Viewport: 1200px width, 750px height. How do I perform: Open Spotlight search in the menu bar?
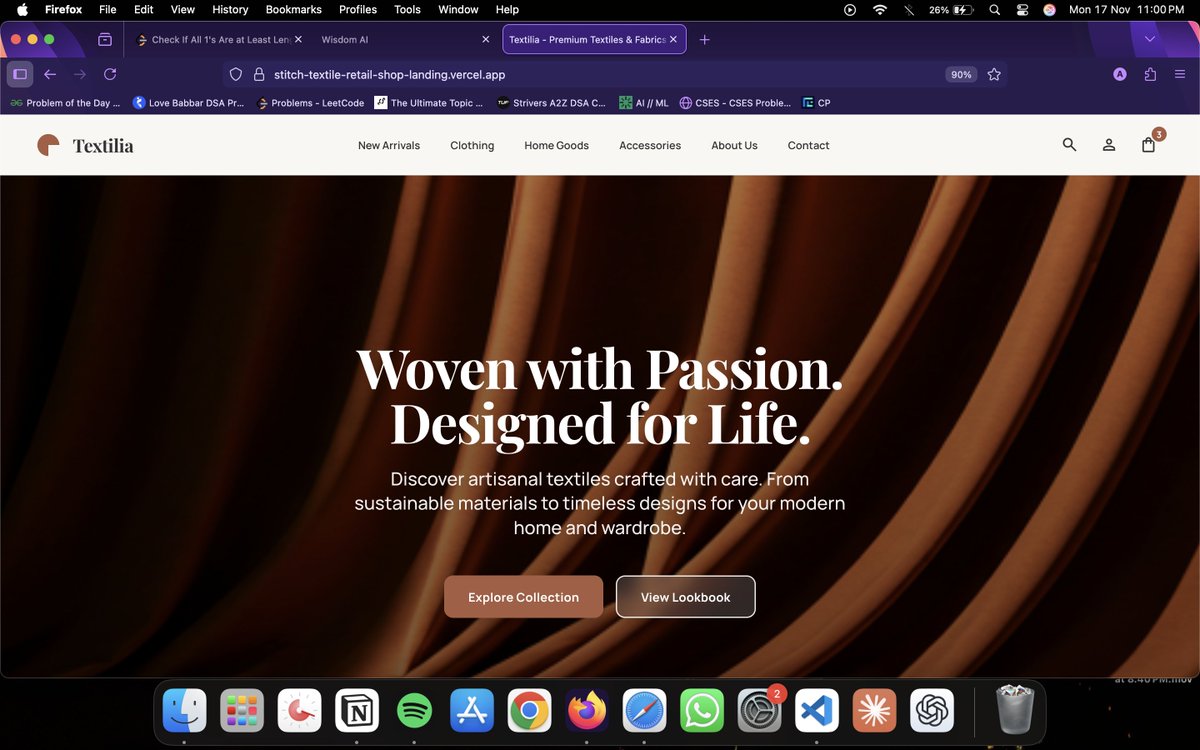click(994, 9)
